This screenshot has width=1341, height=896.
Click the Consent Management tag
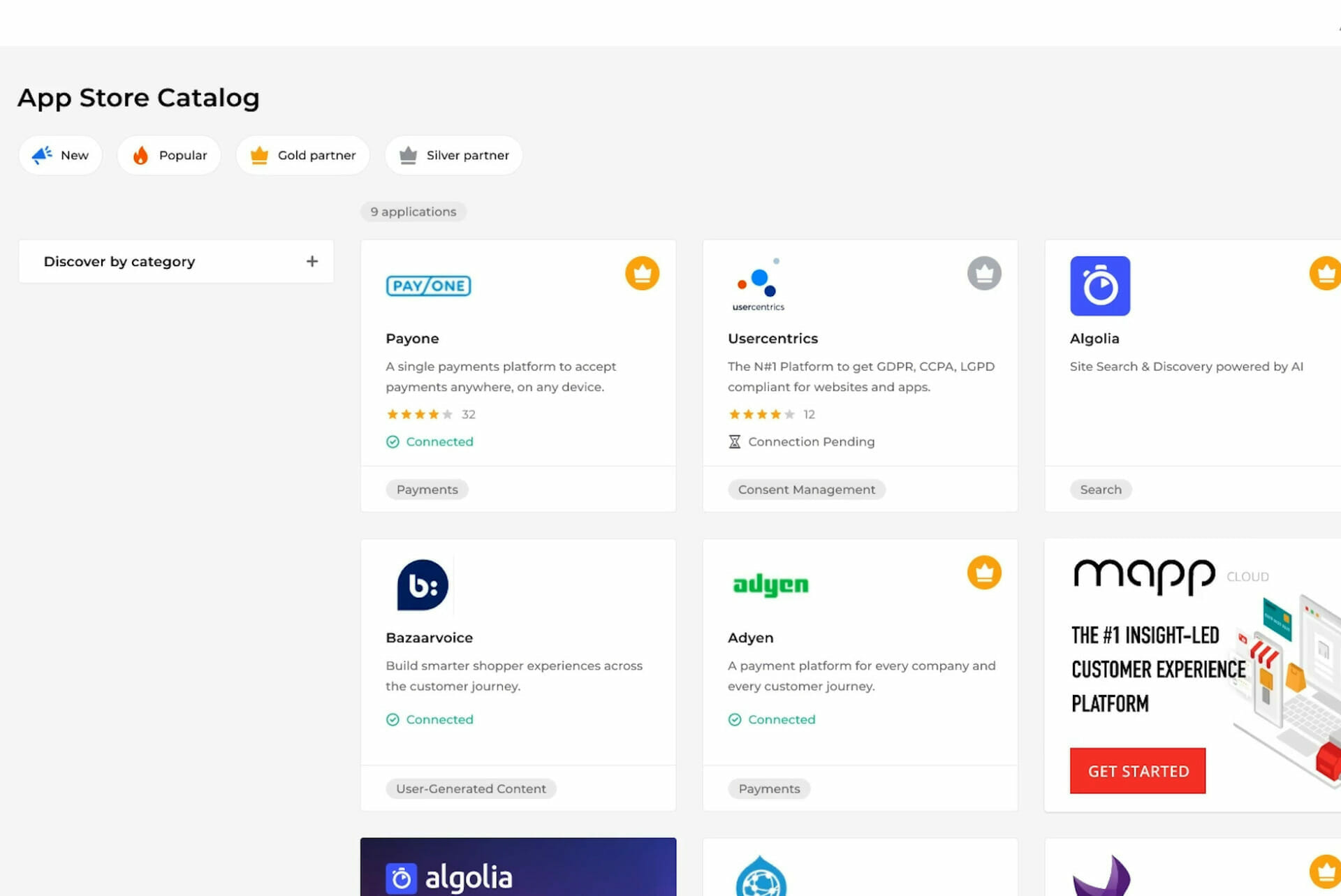point(806,490)
